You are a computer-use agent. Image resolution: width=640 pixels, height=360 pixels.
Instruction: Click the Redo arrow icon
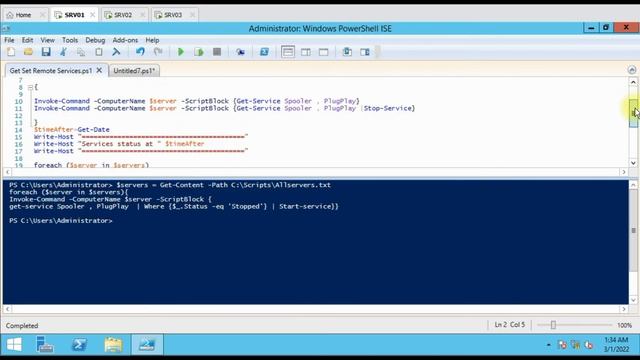(158, 52)
